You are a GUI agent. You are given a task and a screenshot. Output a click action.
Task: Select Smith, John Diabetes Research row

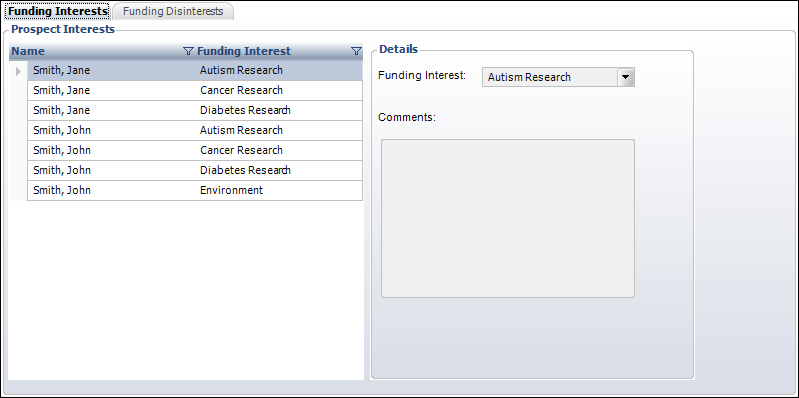[x=195, y=170]
